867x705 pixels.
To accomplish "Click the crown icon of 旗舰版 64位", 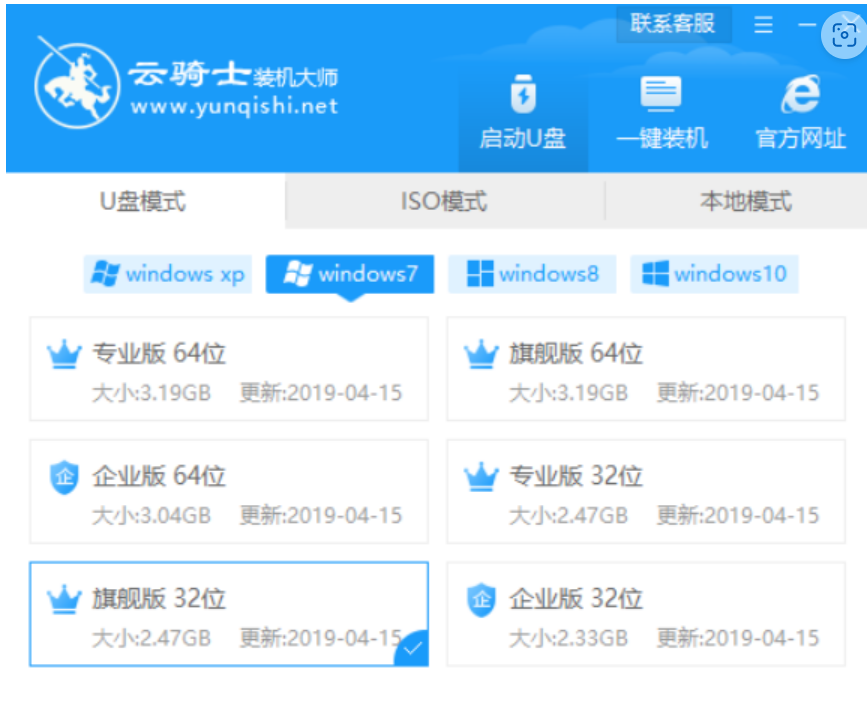I will pyautogui.click(x=481, y=354).
